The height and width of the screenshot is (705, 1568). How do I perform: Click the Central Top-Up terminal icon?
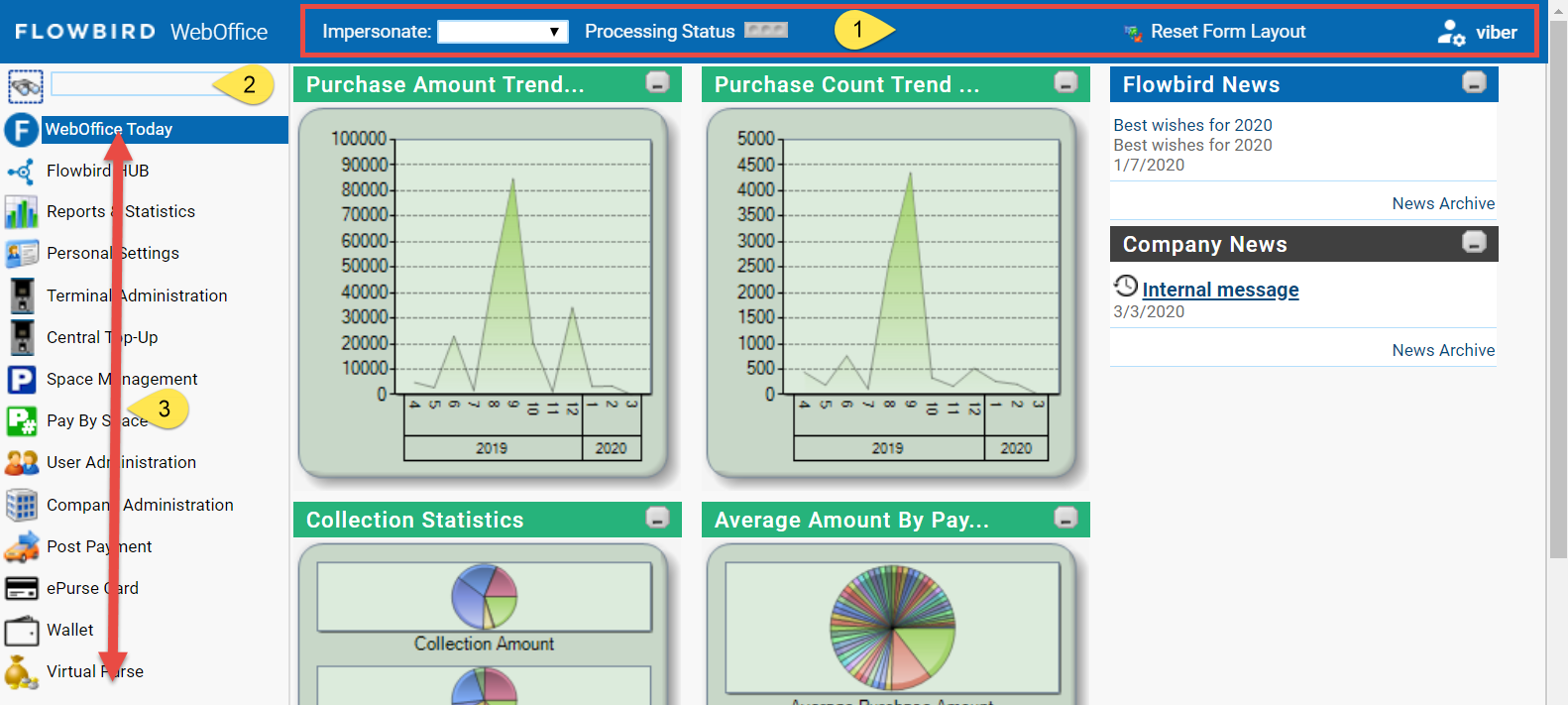(22, 337)
